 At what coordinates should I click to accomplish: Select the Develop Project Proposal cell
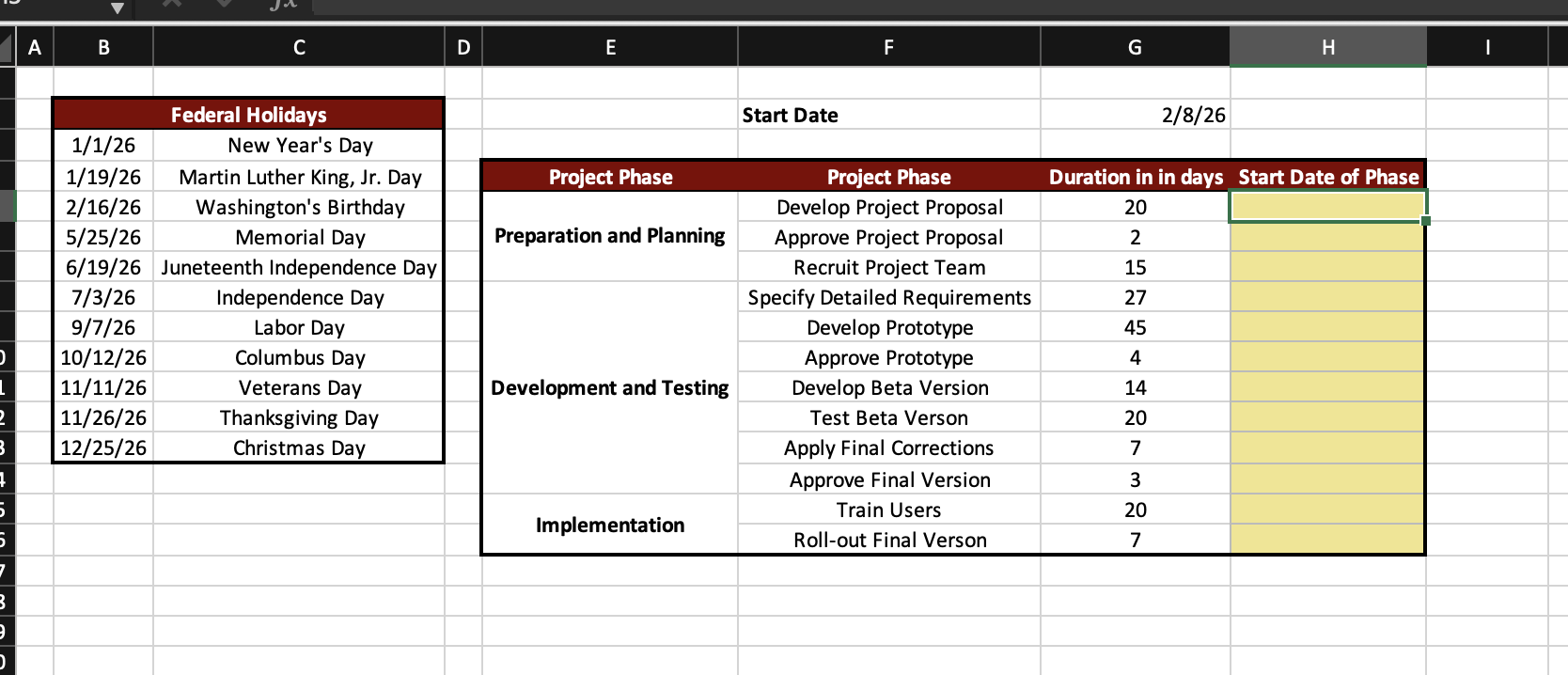pyautogui.click(x=888, y=207)
